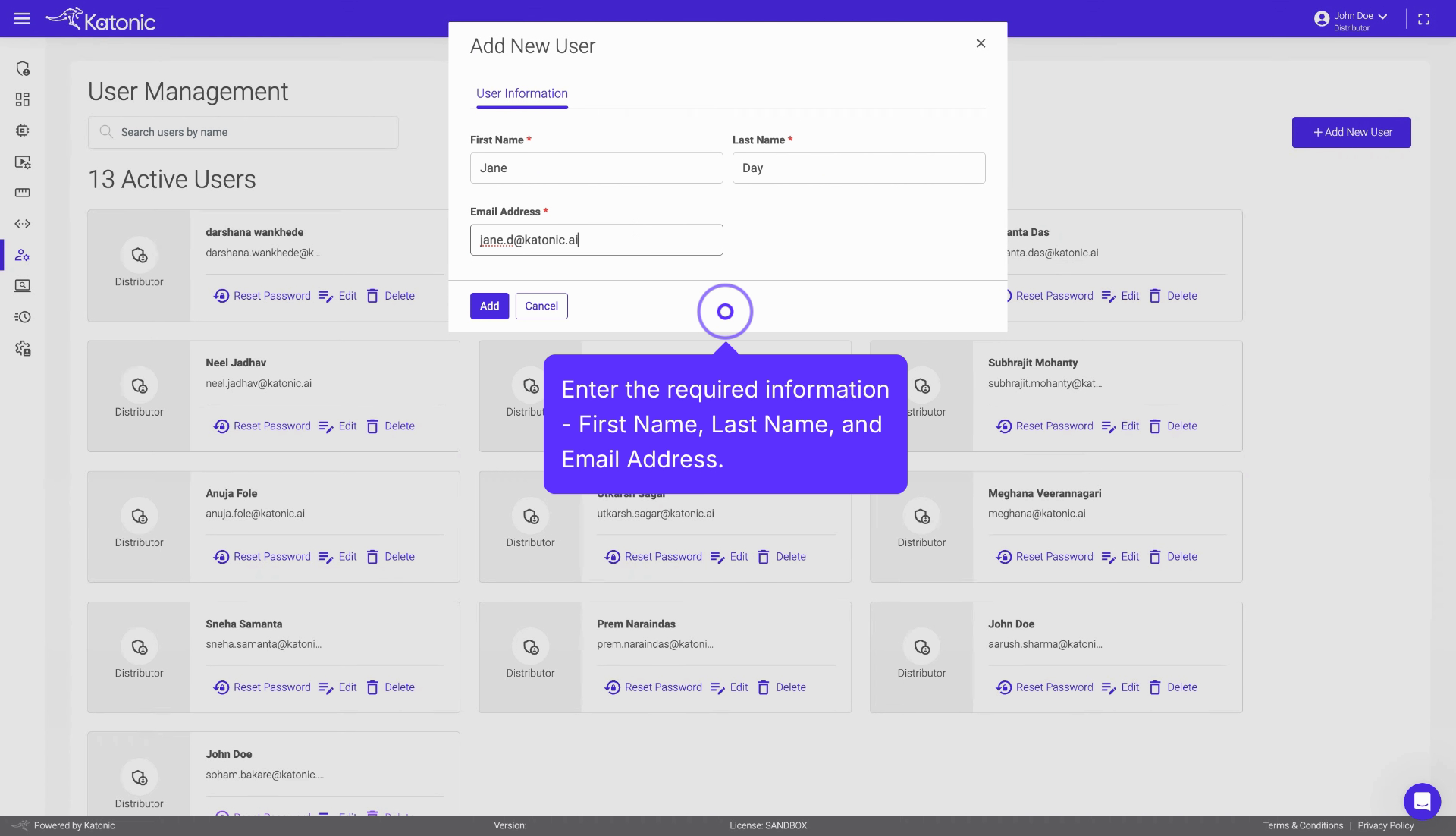1456x836 pixels.
Task: Switch to the User Information tab
Action: coord(521,93)
